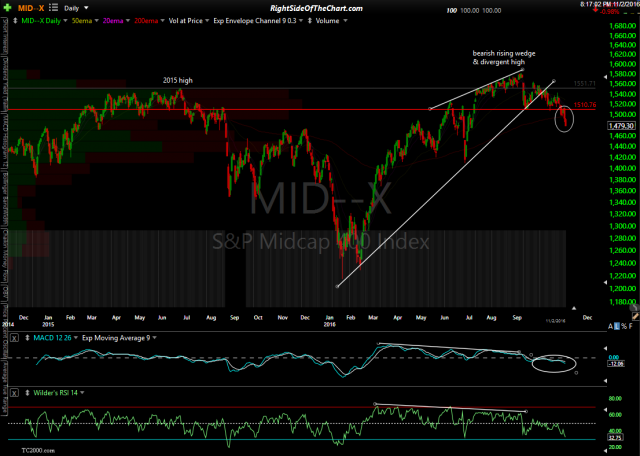Click the pencil drawing tools icon
This screenshot has width=640, height=456.
635,316
